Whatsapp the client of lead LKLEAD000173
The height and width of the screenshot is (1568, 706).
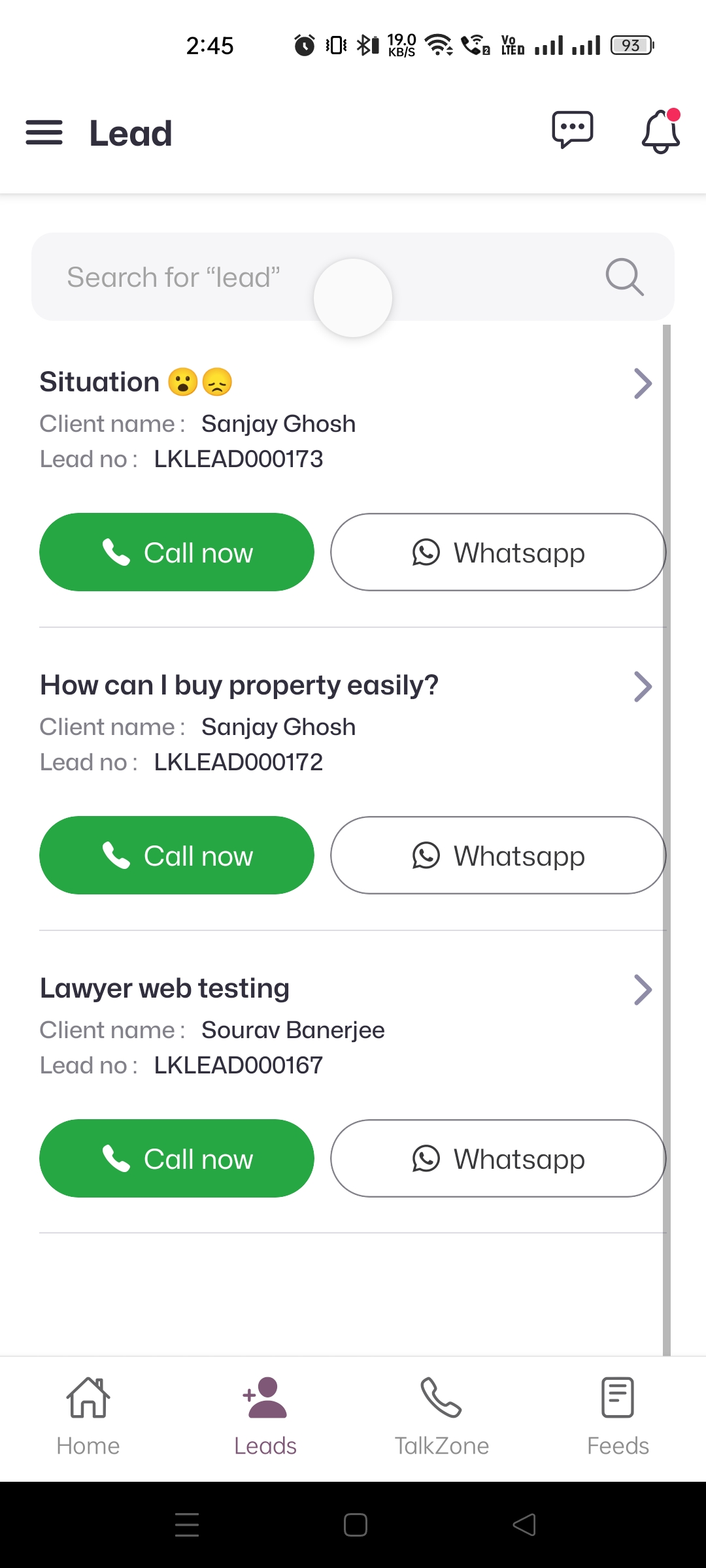point(498,552)
